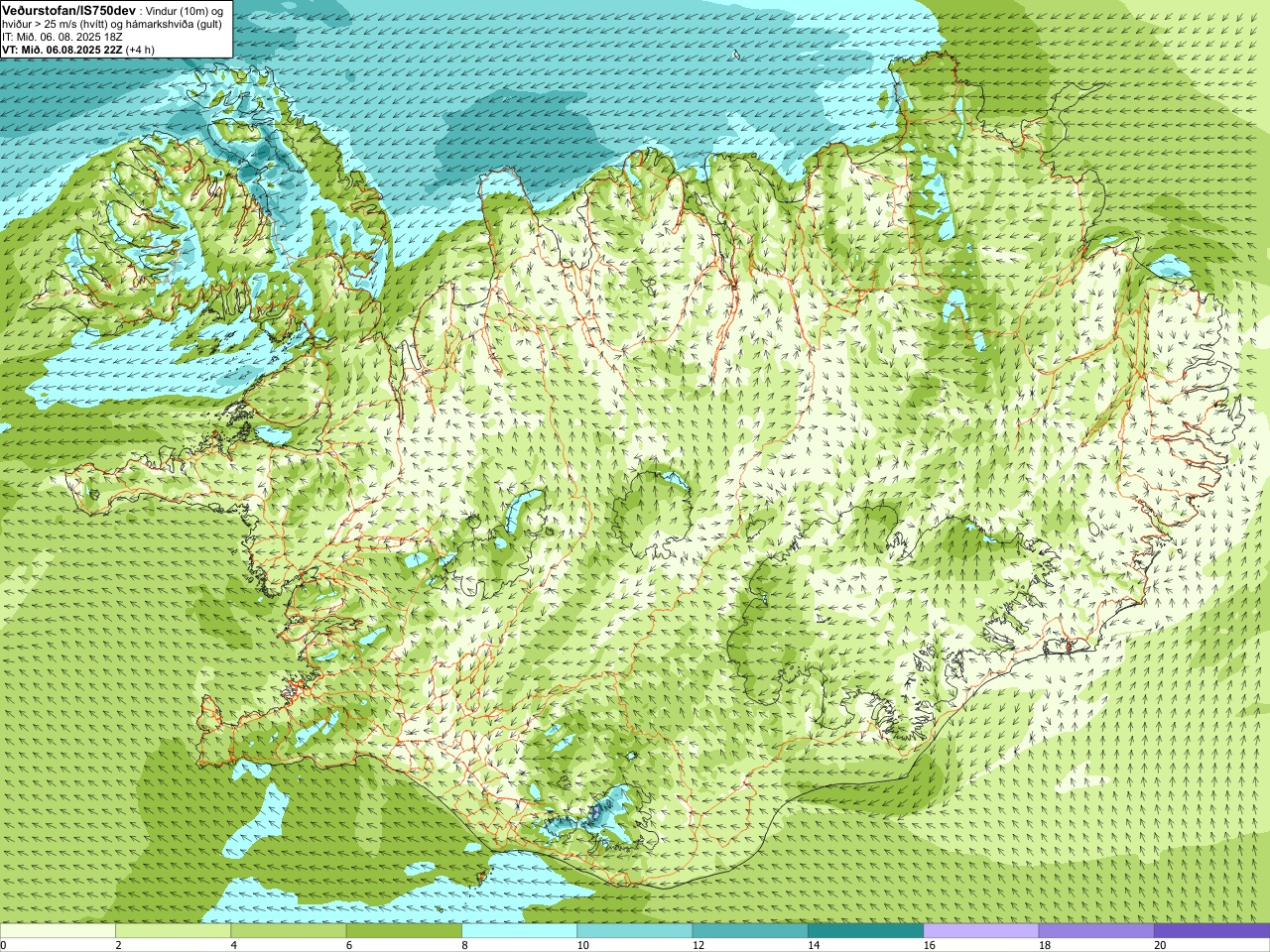Click the scale label '12' on the legend
The width and height of the screenshot is (1270, 952).
(698, 945)
